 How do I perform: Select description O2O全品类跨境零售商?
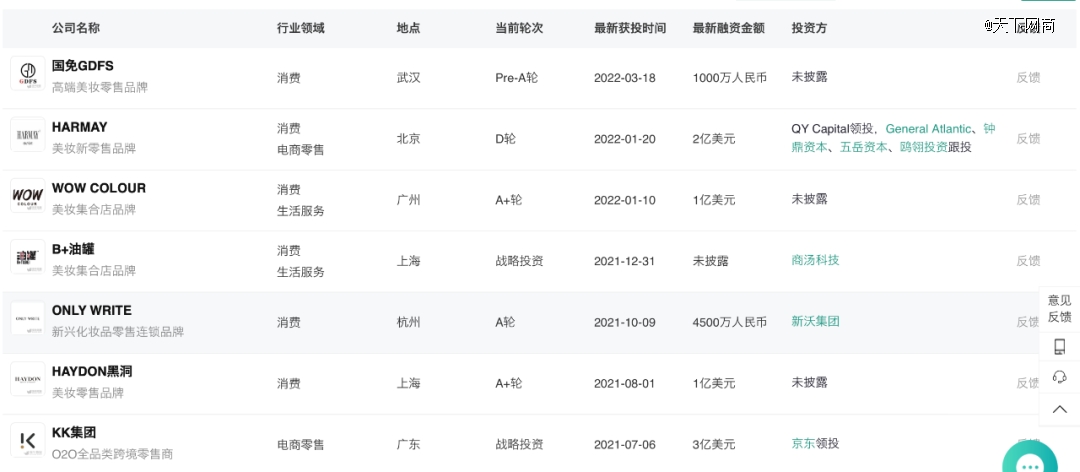click(112, 454)
